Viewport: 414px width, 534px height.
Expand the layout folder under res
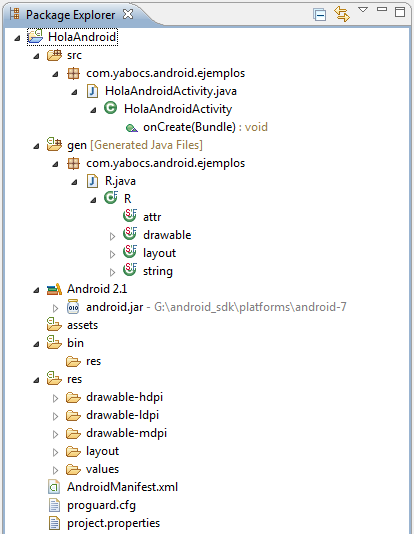[55, 453]
